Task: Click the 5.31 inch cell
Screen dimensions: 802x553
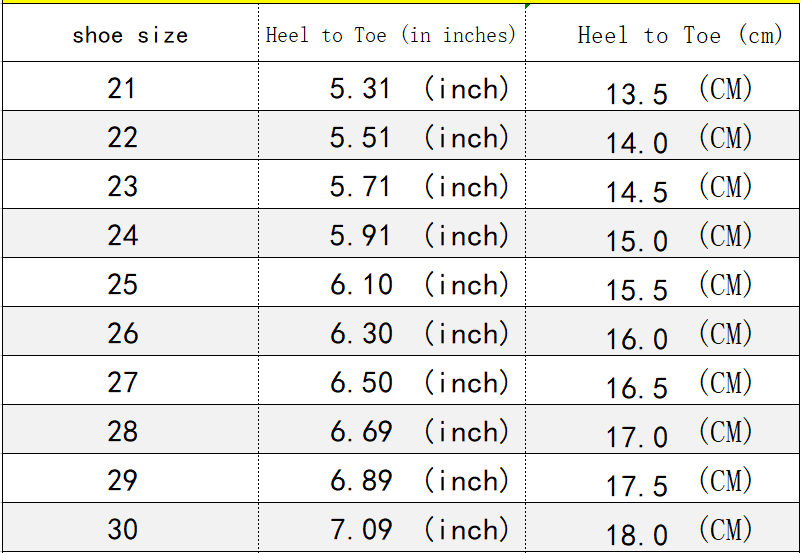Action: click(x=418, y=89)
